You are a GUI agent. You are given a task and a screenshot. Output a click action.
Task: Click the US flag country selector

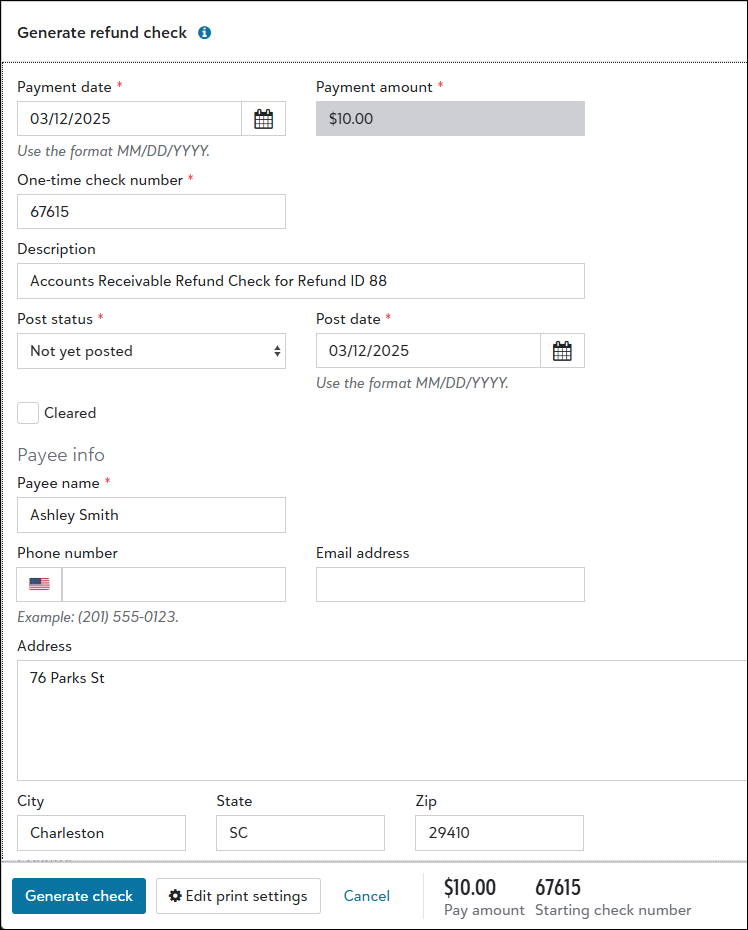pyautogui.click(x=39, y=584)
